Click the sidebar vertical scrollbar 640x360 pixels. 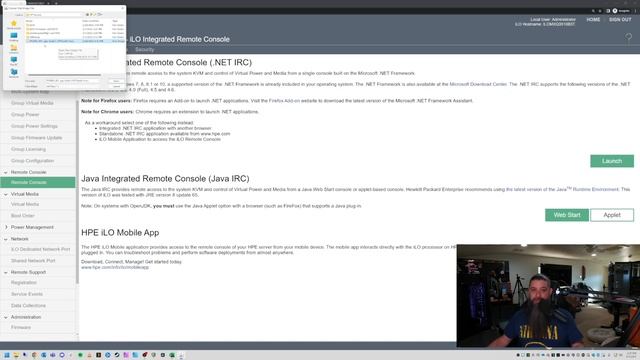pyautogui.click(x=77, y=192)
